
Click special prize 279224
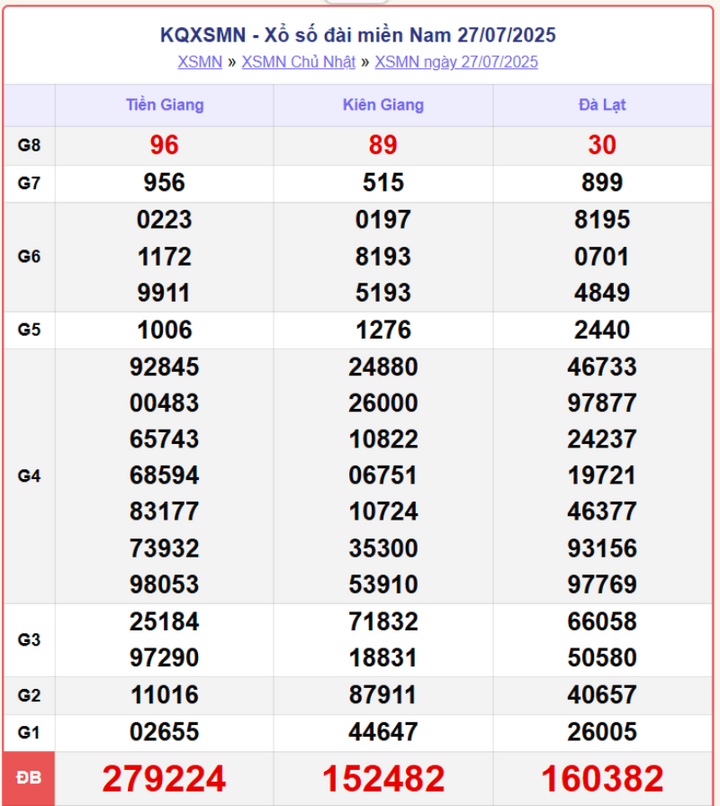pos(164,779)
